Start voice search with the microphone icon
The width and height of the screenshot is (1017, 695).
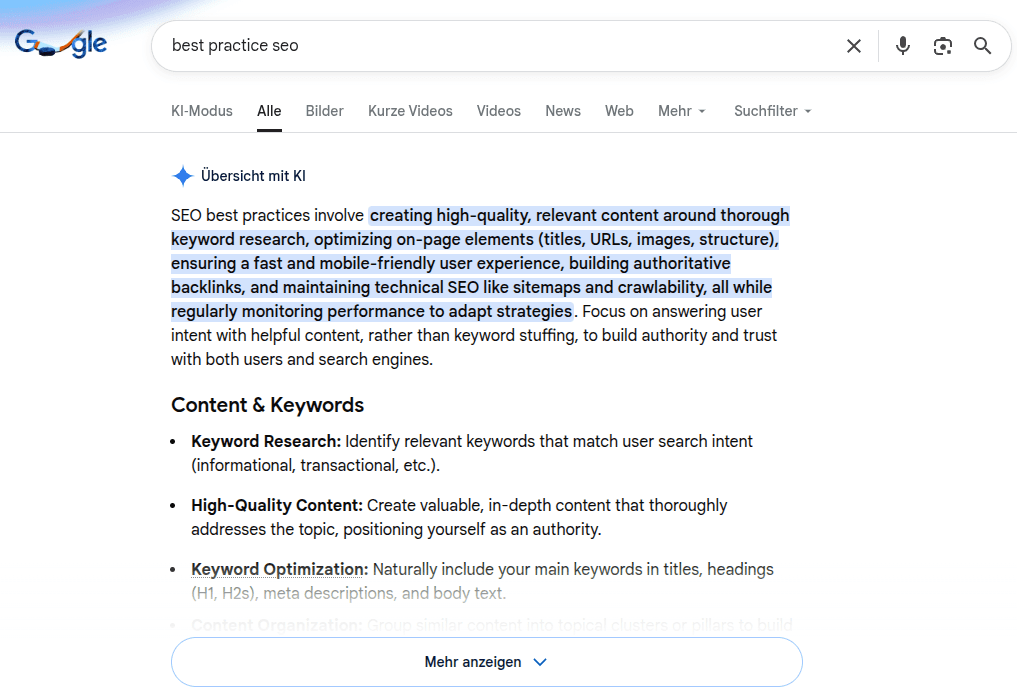(902, 46)
